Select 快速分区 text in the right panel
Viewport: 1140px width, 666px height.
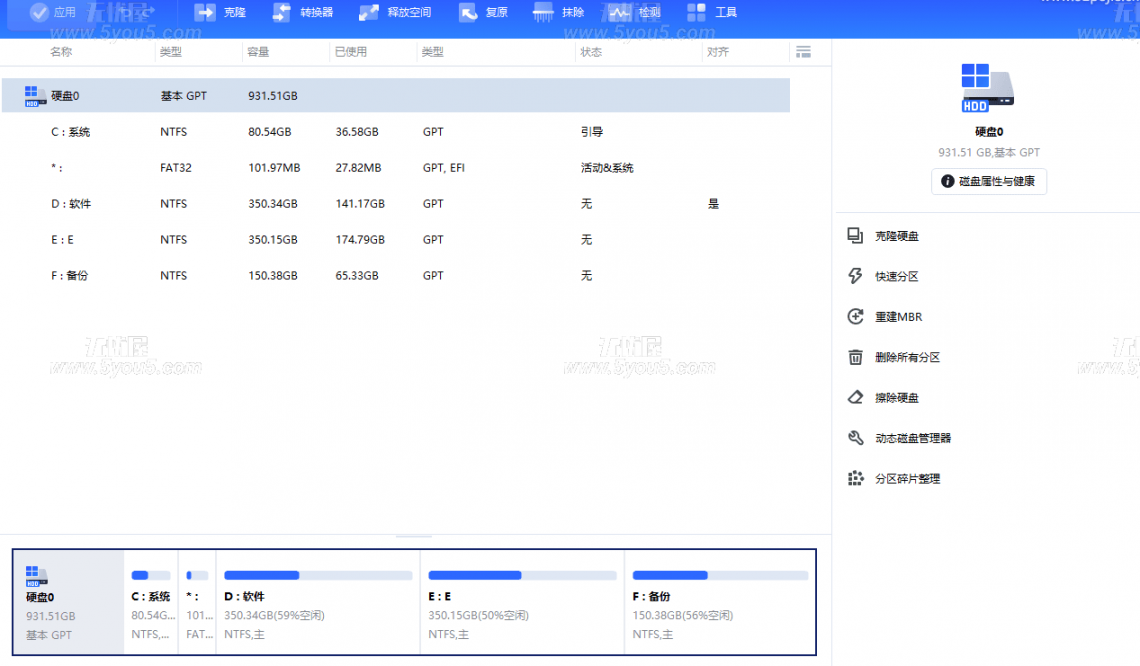[x=896, y=276]
